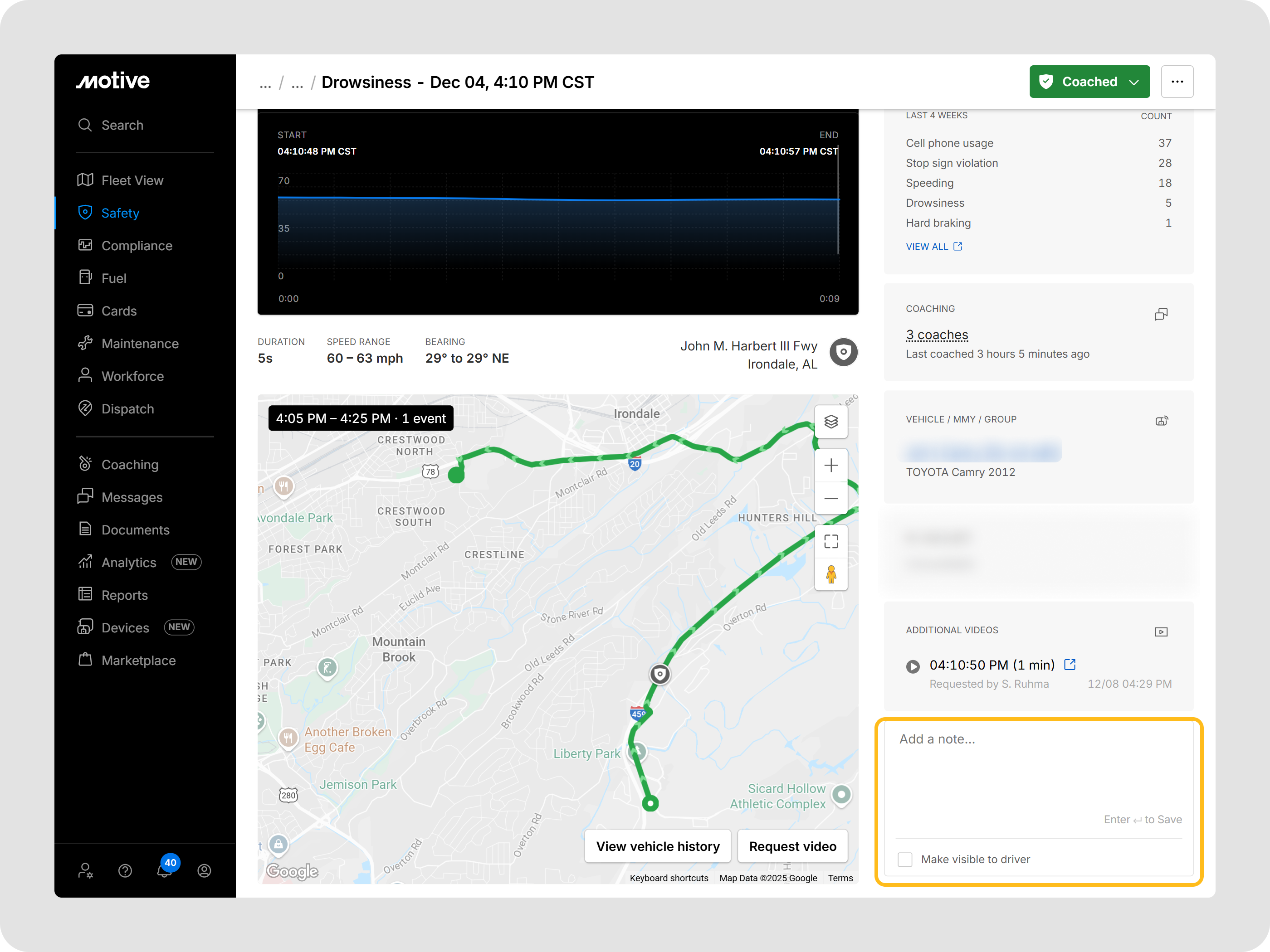1270x952 pixels.
Task: Open the 3 coaches link
Action: click(937, 335)
